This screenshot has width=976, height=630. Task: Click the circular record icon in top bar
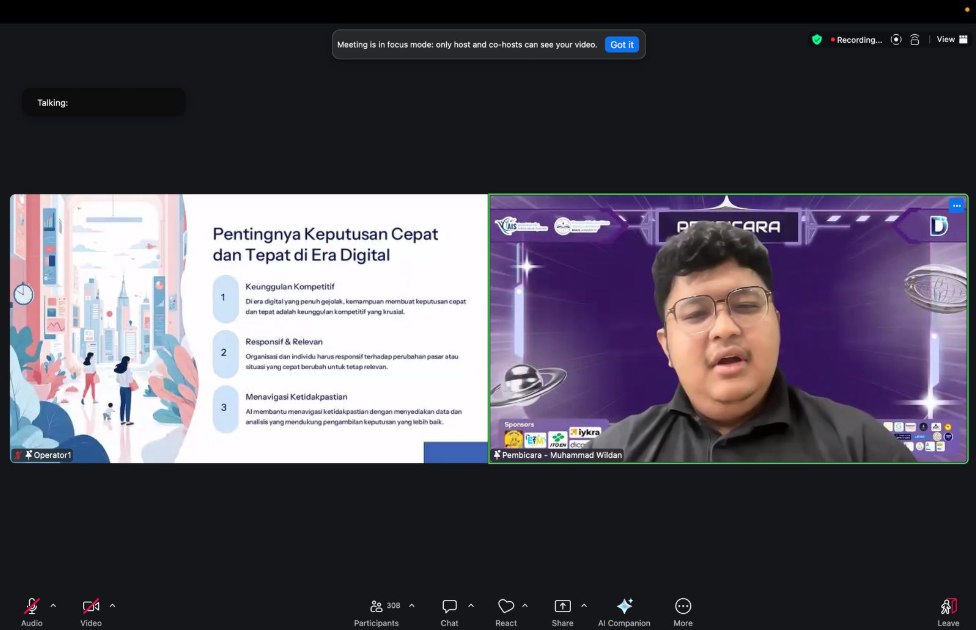896,40
